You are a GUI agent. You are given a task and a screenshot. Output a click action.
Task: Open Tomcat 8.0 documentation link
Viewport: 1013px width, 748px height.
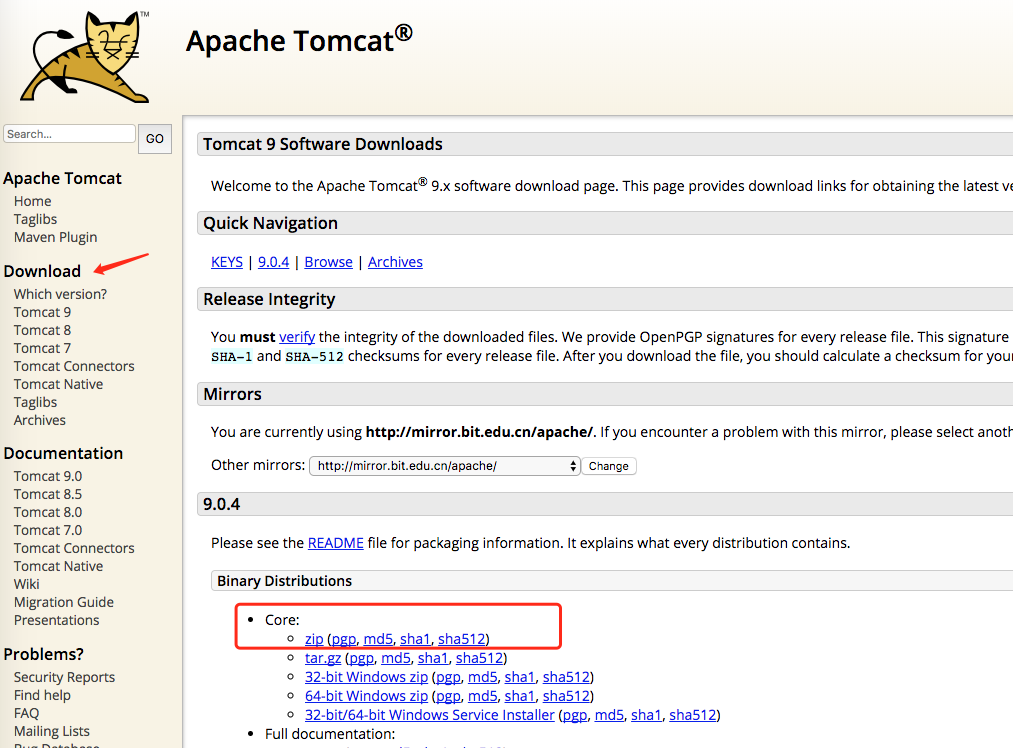[48, 512]
